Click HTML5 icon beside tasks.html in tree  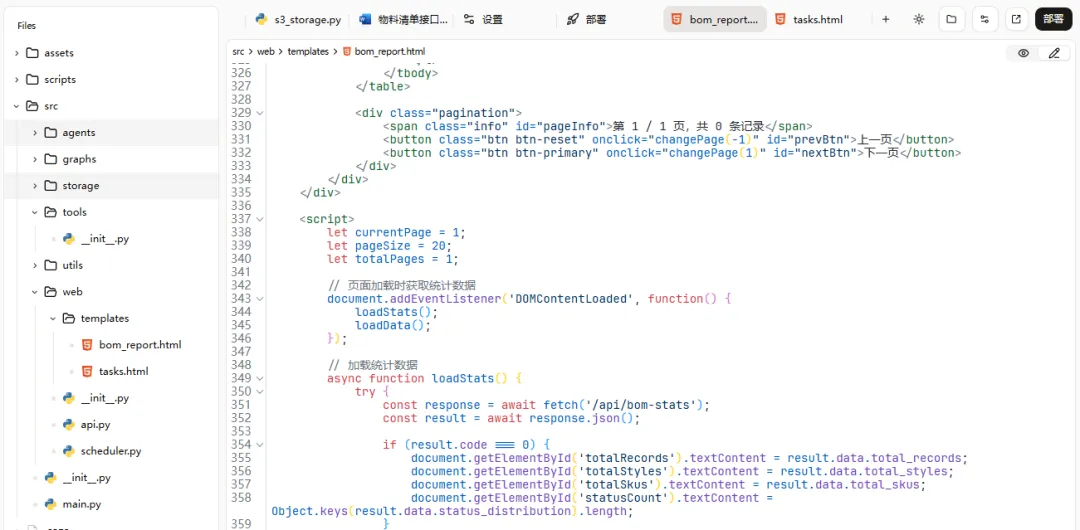(87, 371)
